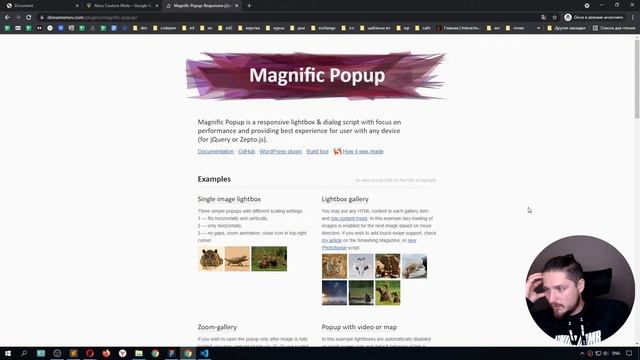Viewport: 640px width, 360px height.
Task: Click the 'Zoom-gallery' example title
Action: pos(217,327)
